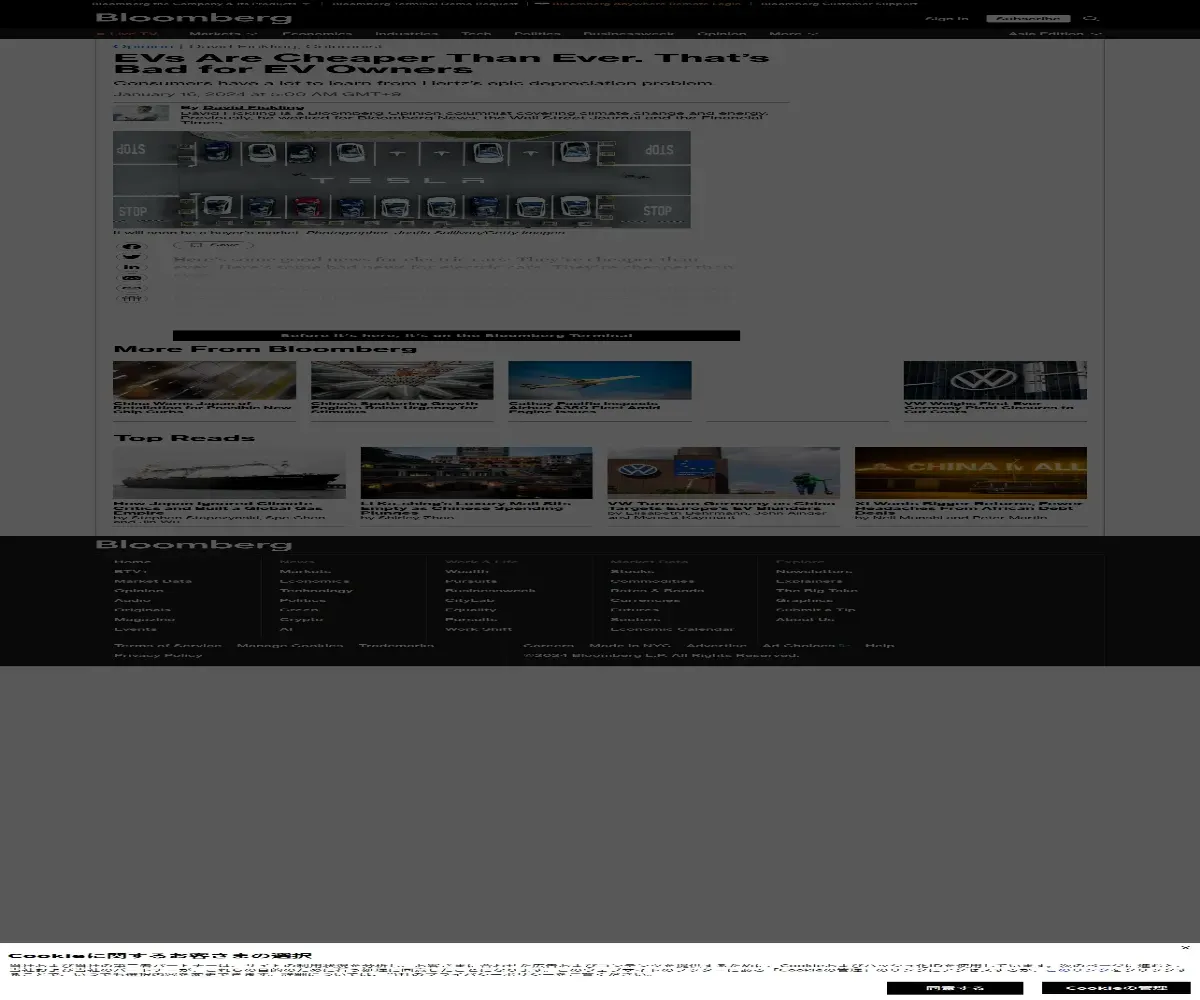Open footer Careers link

(x=549, y=646)
